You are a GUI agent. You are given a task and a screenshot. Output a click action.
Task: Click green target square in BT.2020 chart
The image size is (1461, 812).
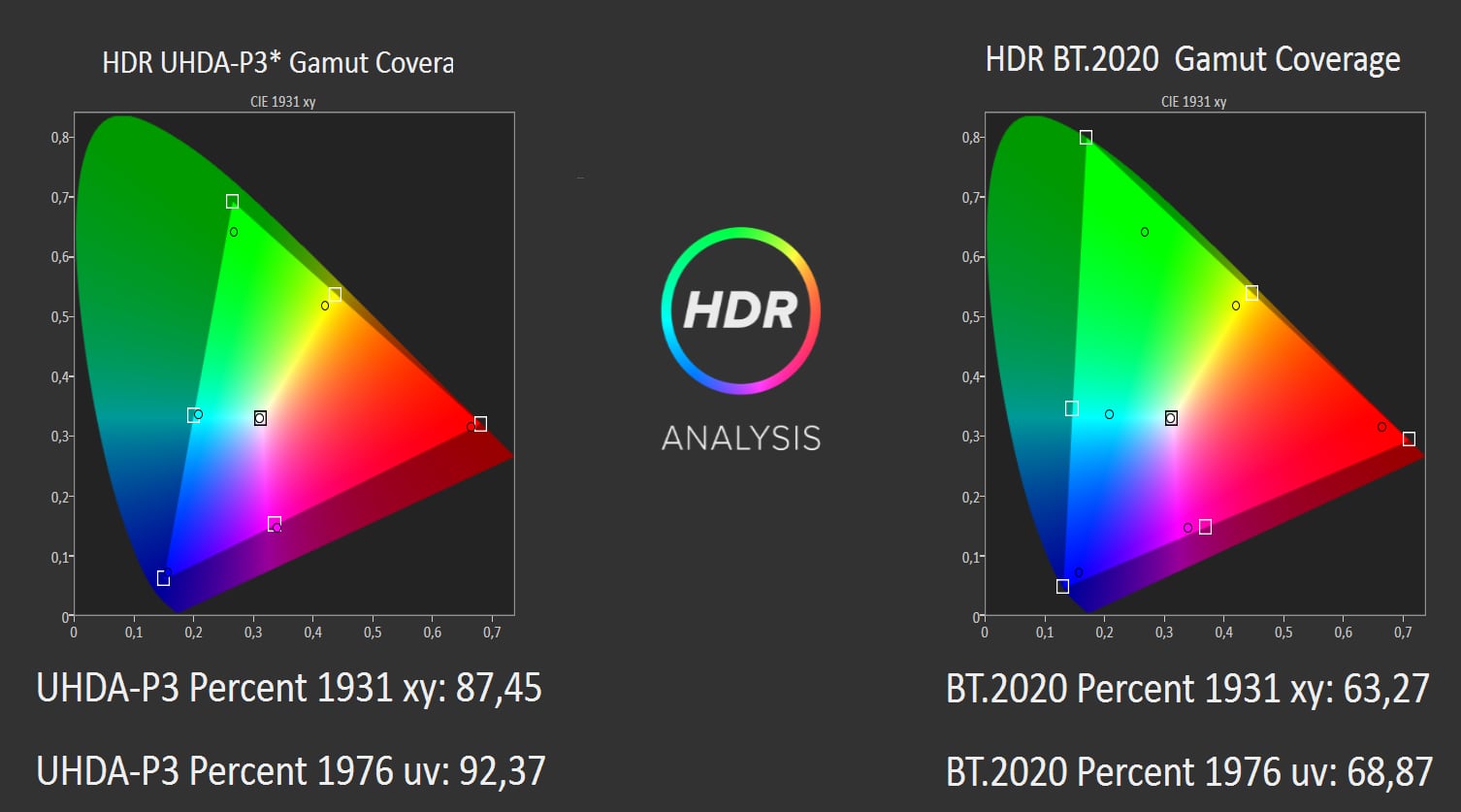(x=1086, y=138)
